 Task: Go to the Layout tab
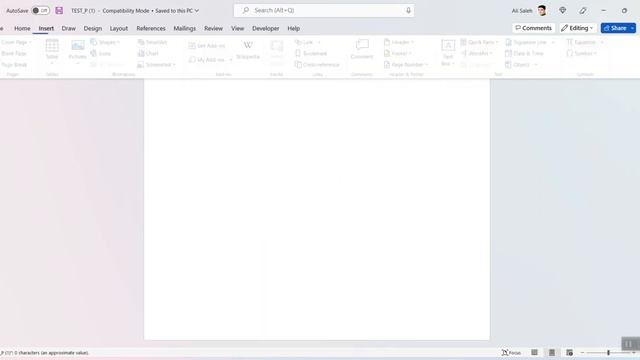click(x=119, y=28)
